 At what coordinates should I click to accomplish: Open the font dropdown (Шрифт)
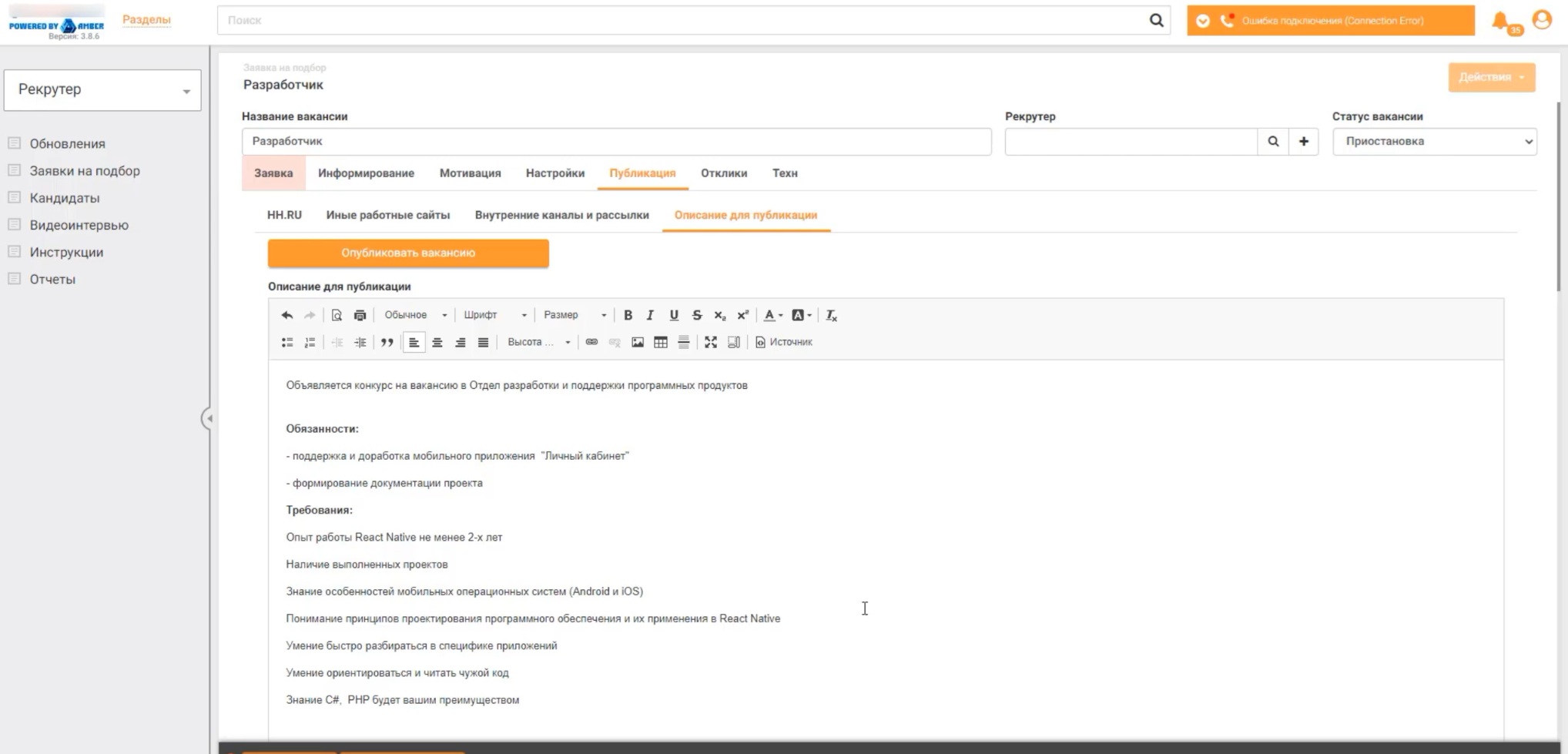click(495, 315)
